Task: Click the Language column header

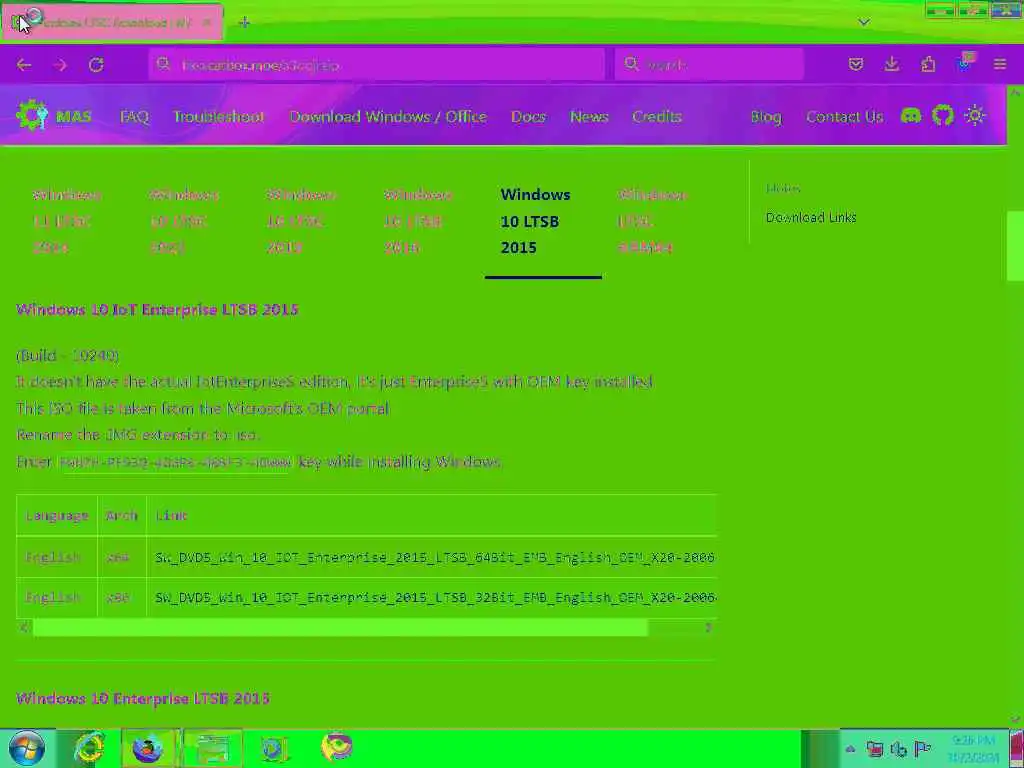Action: [x=57, y=515]
